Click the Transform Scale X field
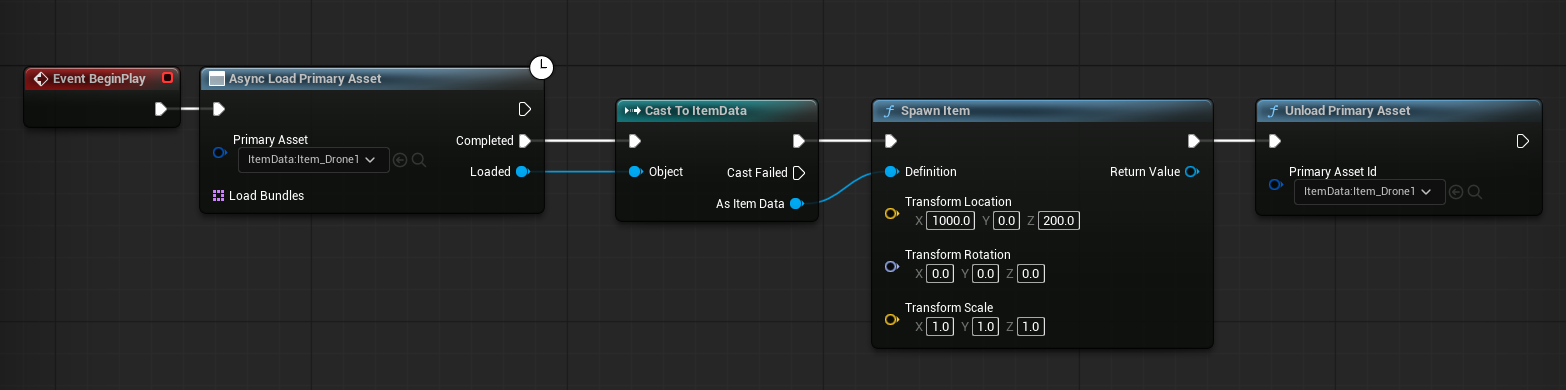The image size is (1566, 390). point(940,327)
